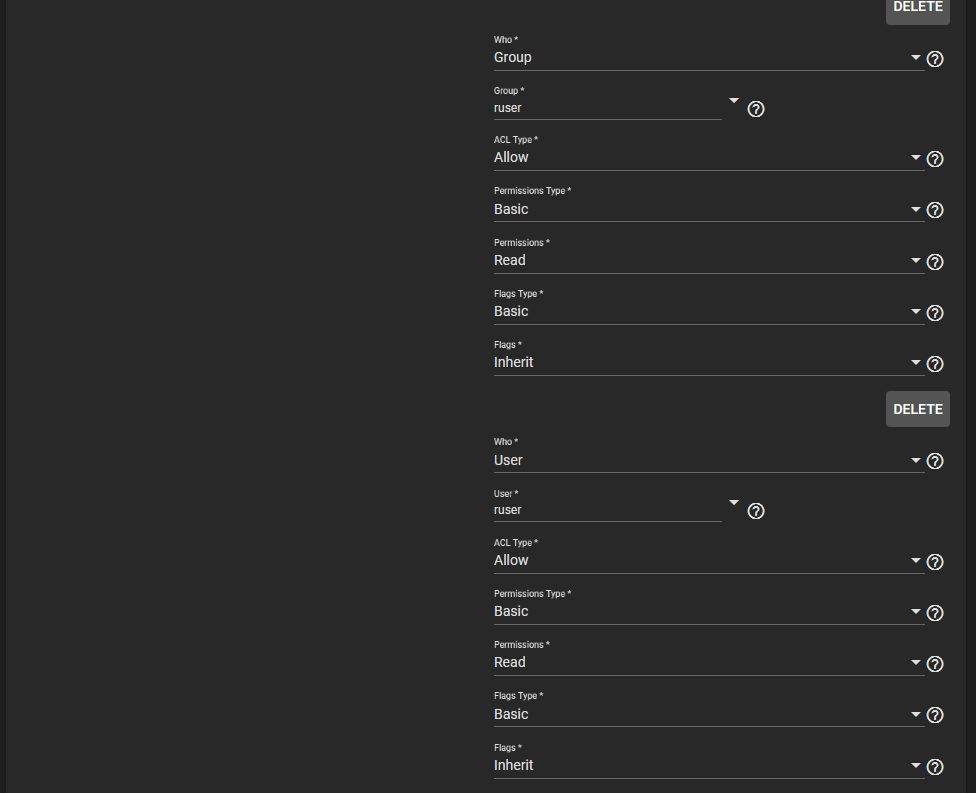The image size is (976, 793).
Task: Expand the Group ruser dropdown arrow
Action: click(734, 101)
